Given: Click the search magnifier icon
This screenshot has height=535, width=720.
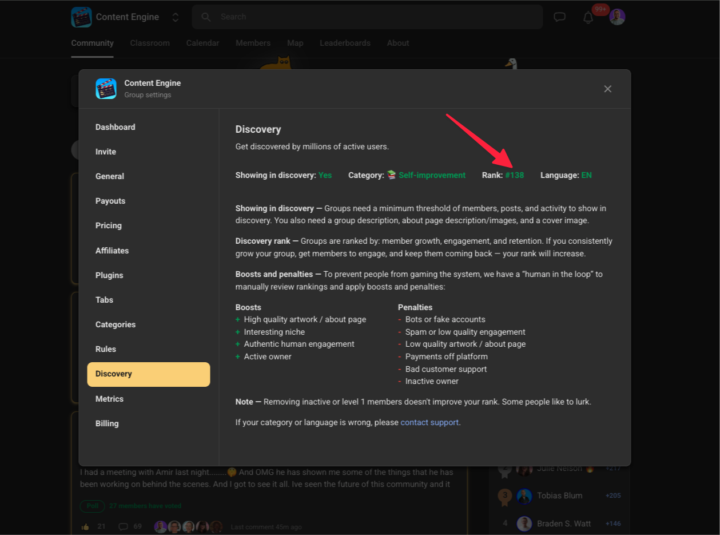Looking at the screenshot, I should 206,17.
